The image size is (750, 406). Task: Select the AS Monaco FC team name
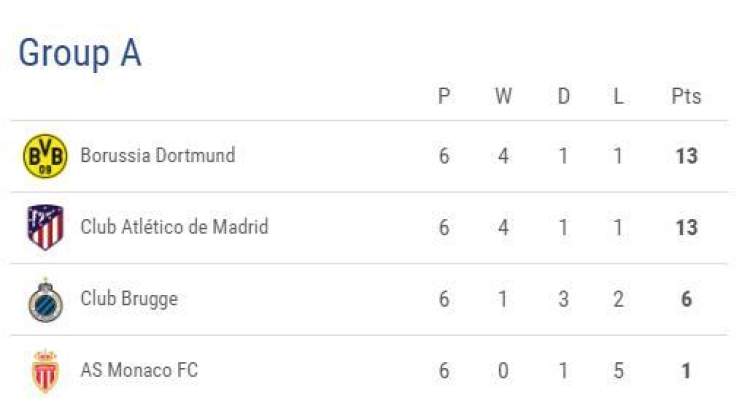point(139,371)
